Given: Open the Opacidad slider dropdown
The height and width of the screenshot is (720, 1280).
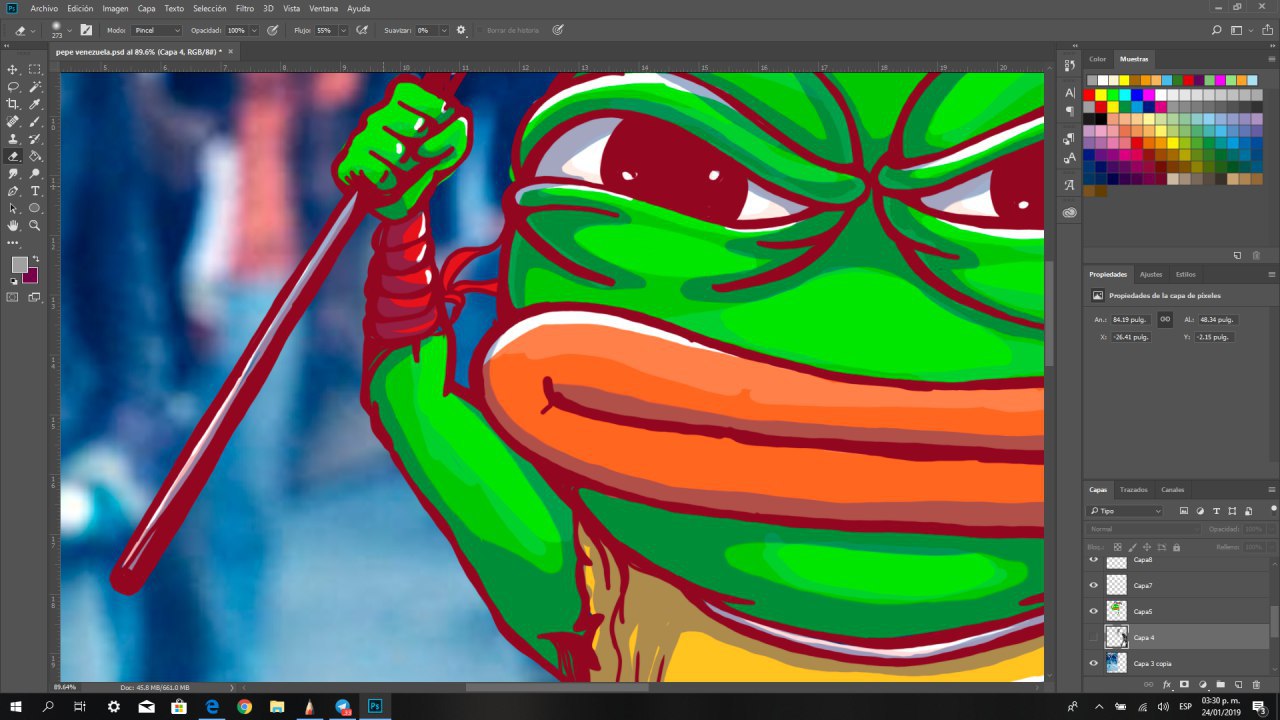Looking at the screenshot, I should [254, 30].
